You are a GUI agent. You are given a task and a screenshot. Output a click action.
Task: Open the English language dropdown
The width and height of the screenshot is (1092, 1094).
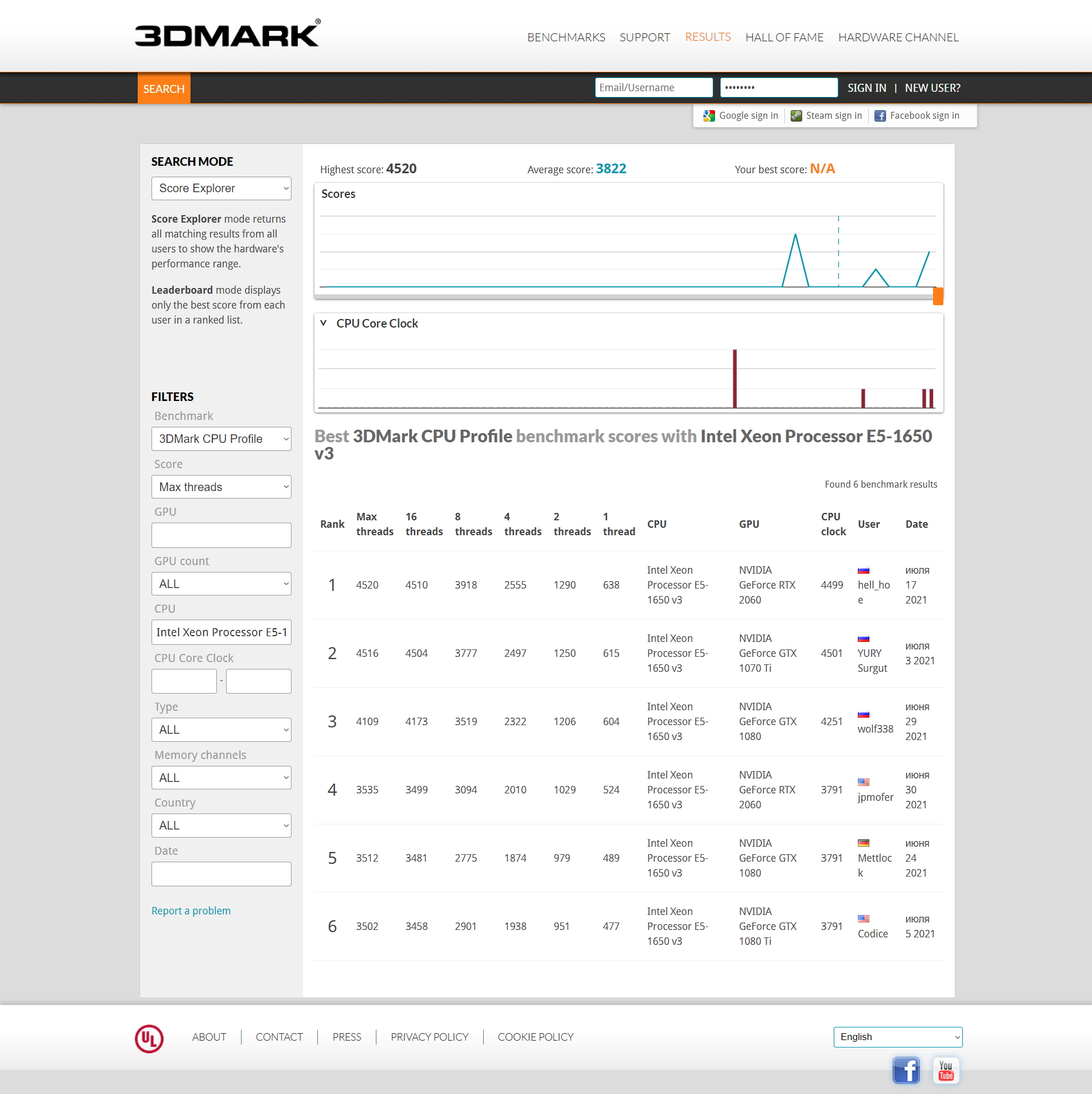pyautogui.click(x=898, y=1037)
